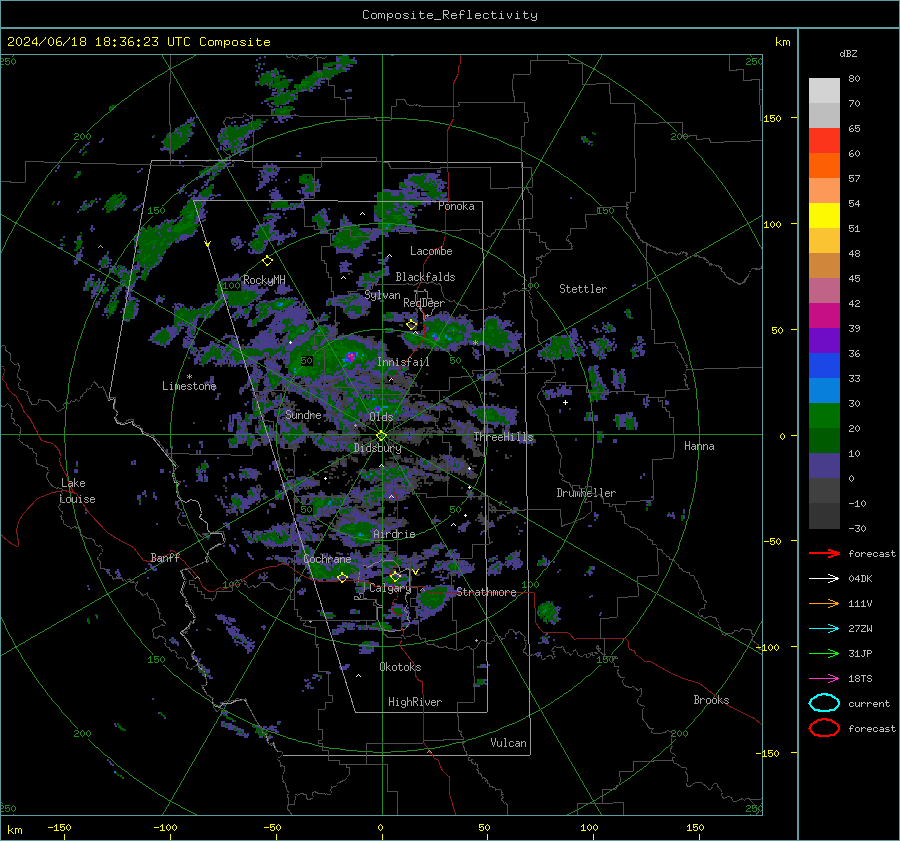Click the Composite_Reflectivity title text

click(450, 15)
